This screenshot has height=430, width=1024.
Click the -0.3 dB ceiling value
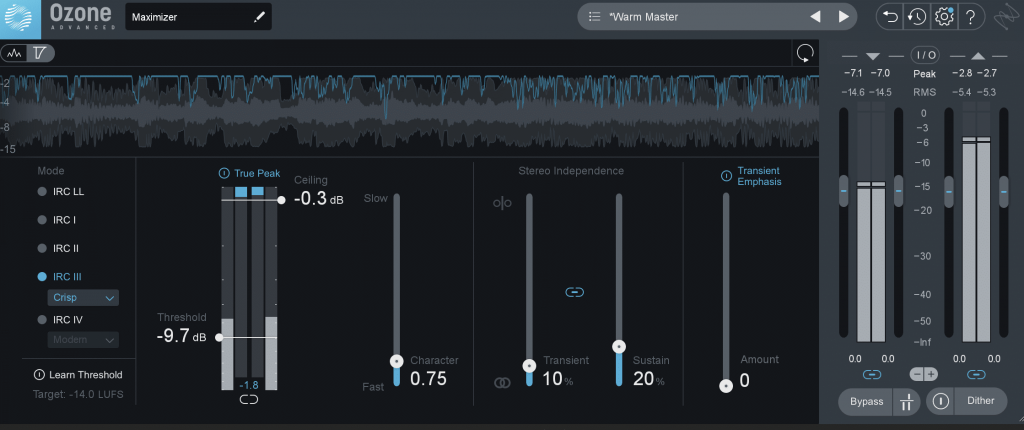tap(319, 199)
